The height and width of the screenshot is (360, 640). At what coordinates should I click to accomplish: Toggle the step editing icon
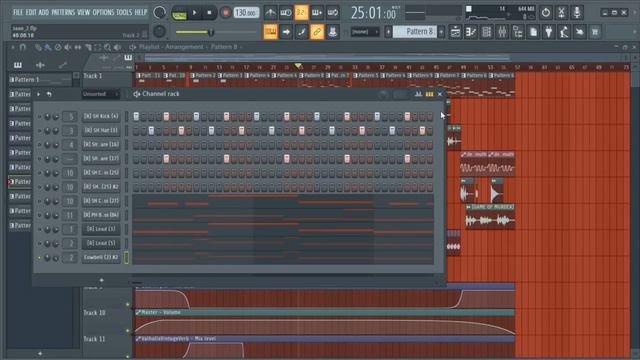click(301, 32)
